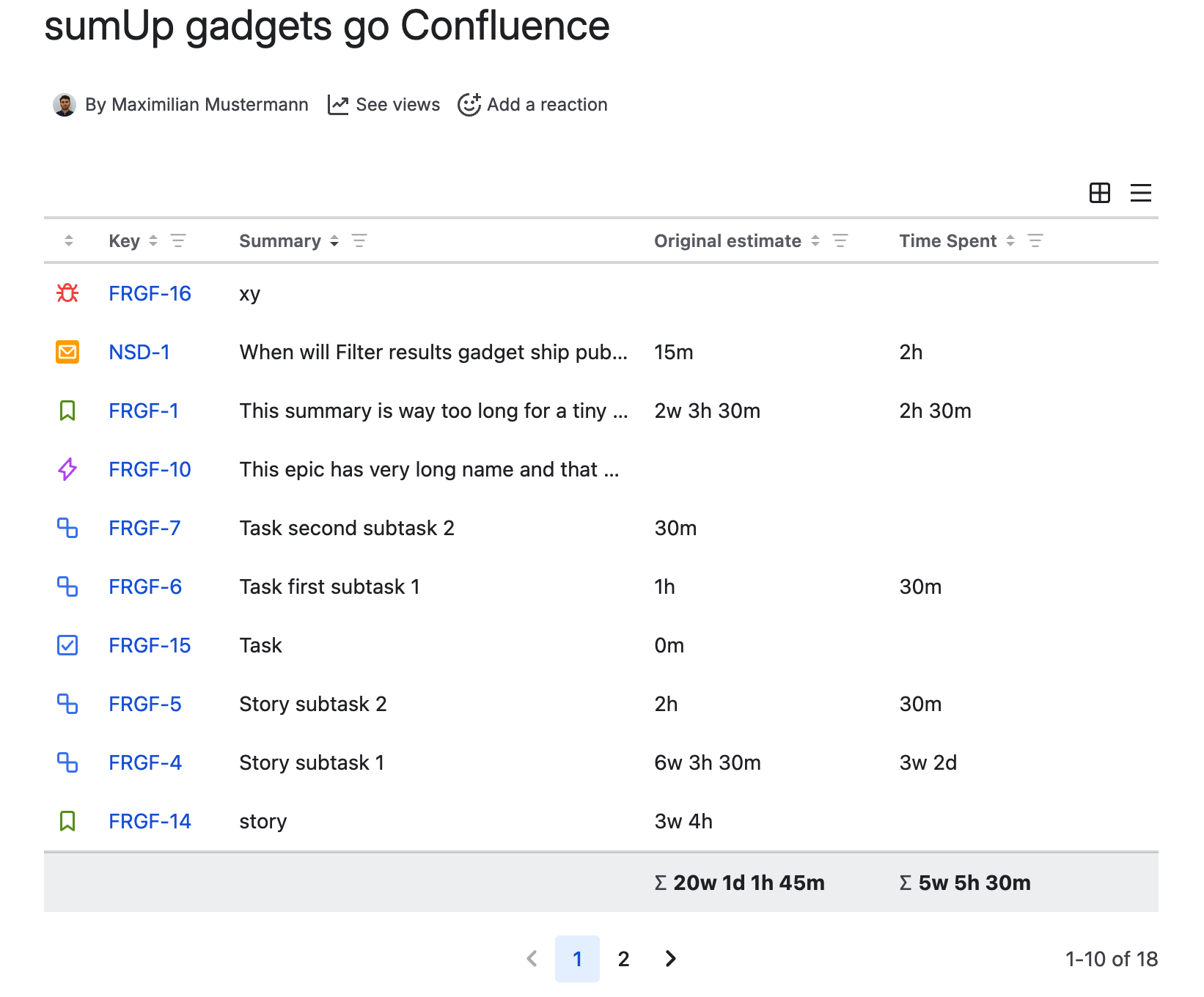This screenshot has height=997, width=1204.
Task: Click the story bookmark icon for FRGF-1
Action: click(x=67, y=411)
